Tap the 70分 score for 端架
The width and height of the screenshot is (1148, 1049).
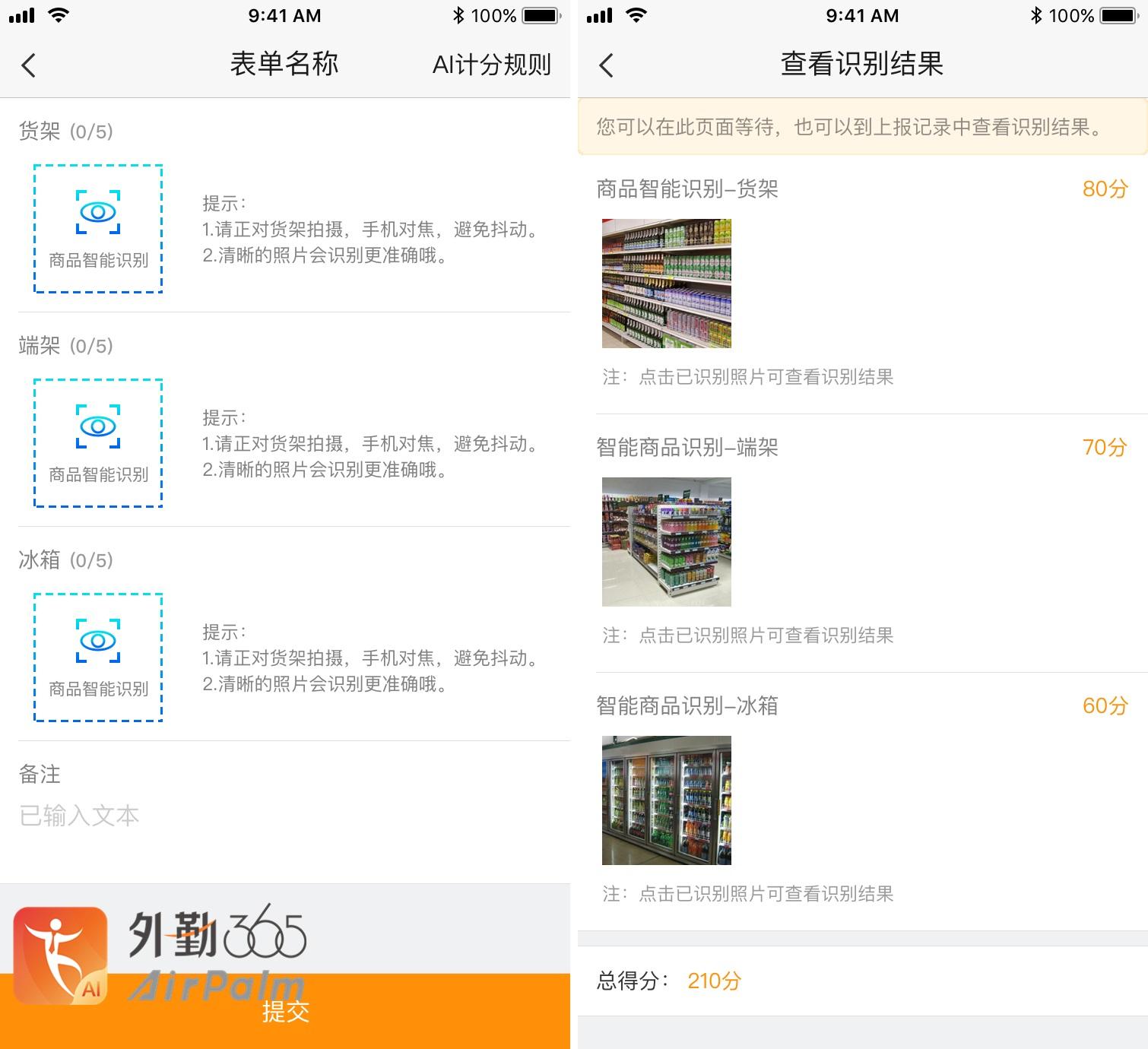pyautogui.click(x=1105, y=447)
